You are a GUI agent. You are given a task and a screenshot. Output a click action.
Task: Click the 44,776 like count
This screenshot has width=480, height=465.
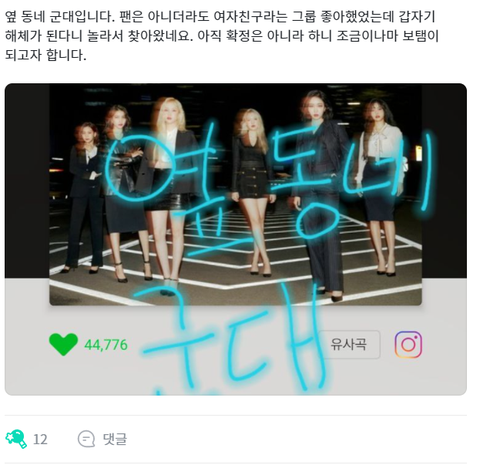tap(106, 345)
